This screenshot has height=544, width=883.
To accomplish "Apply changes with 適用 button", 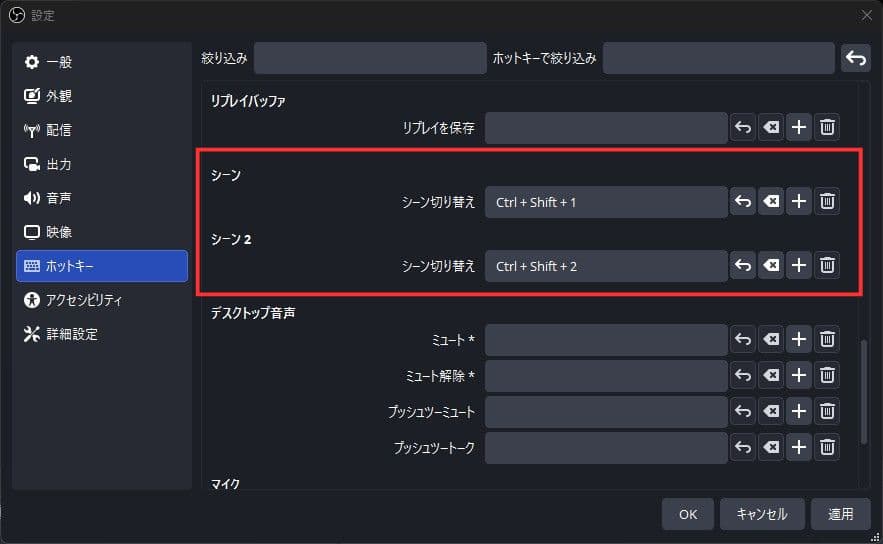I will [840, 514].
